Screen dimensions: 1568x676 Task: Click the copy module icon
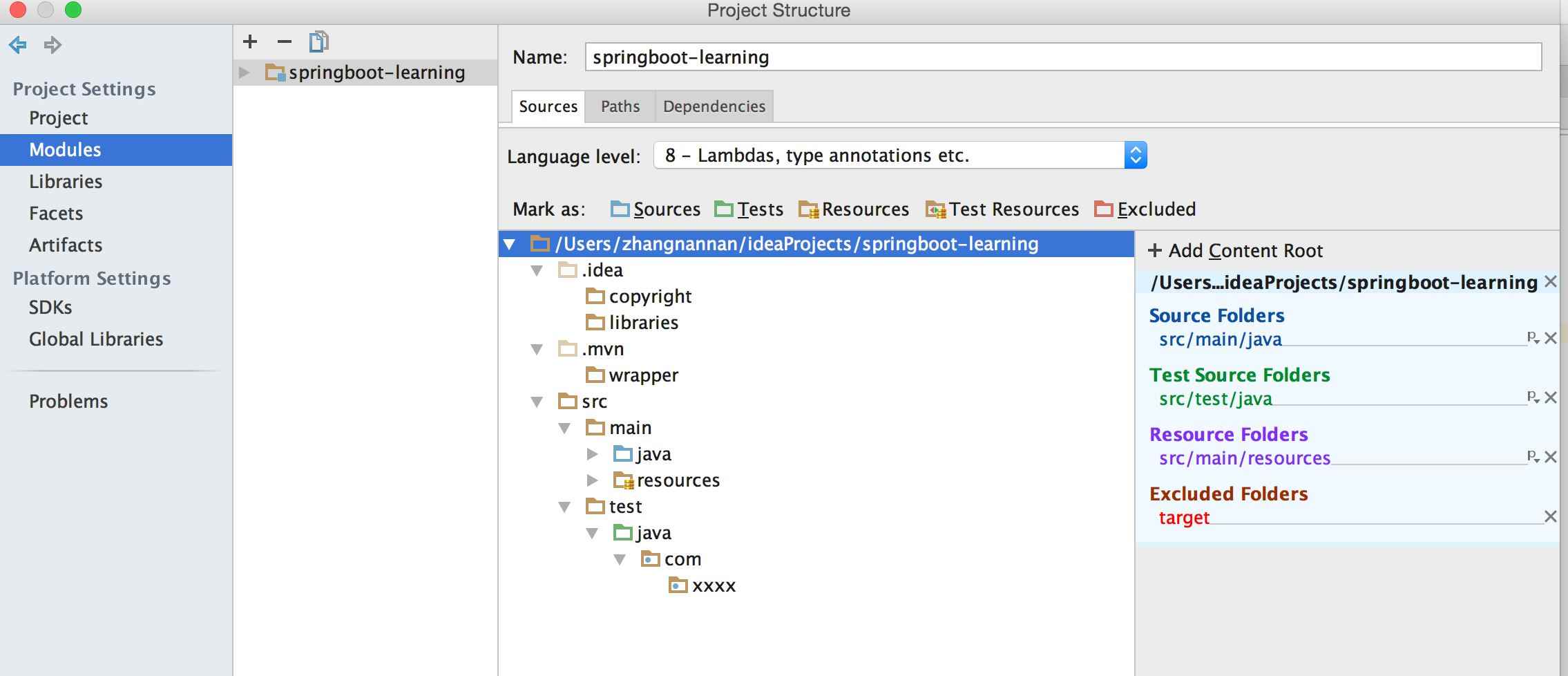[318, 42]
